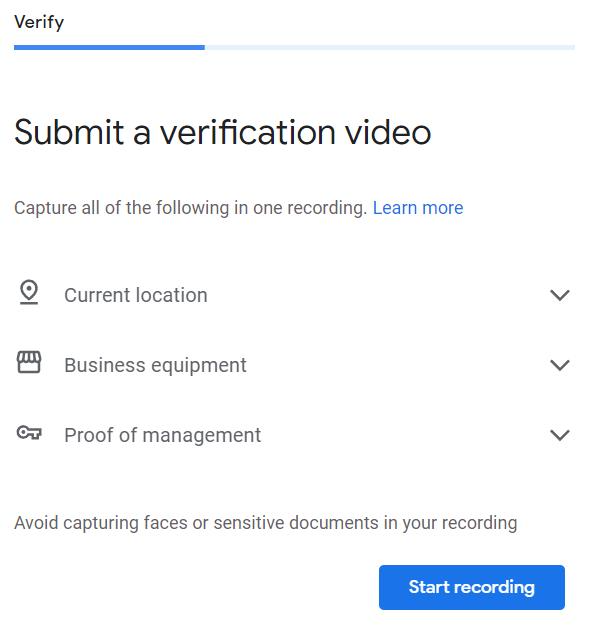The width and height of the screenshot is (600, 630).
Task: Select the Verify tab label
Action: point(39,22)
